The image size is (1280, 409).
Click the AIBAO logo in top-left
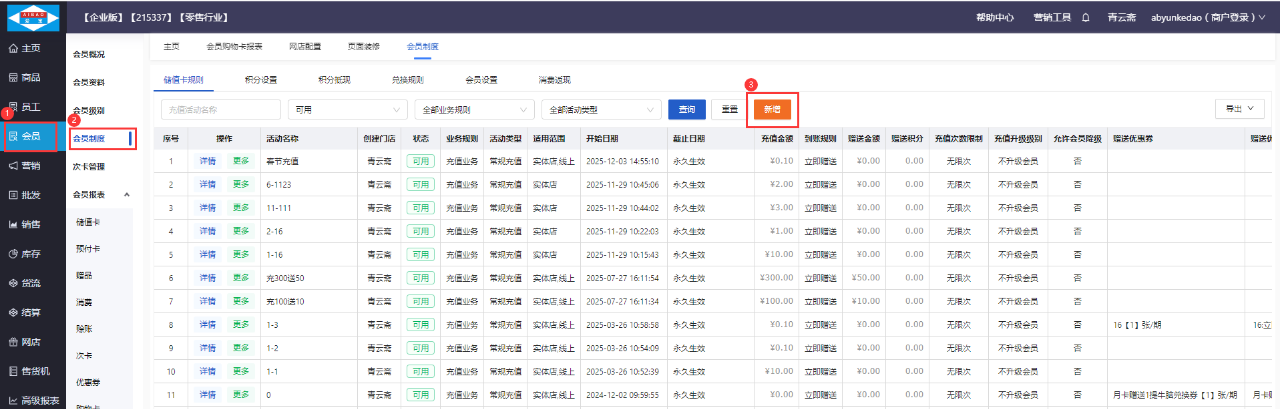pos(33,17)
